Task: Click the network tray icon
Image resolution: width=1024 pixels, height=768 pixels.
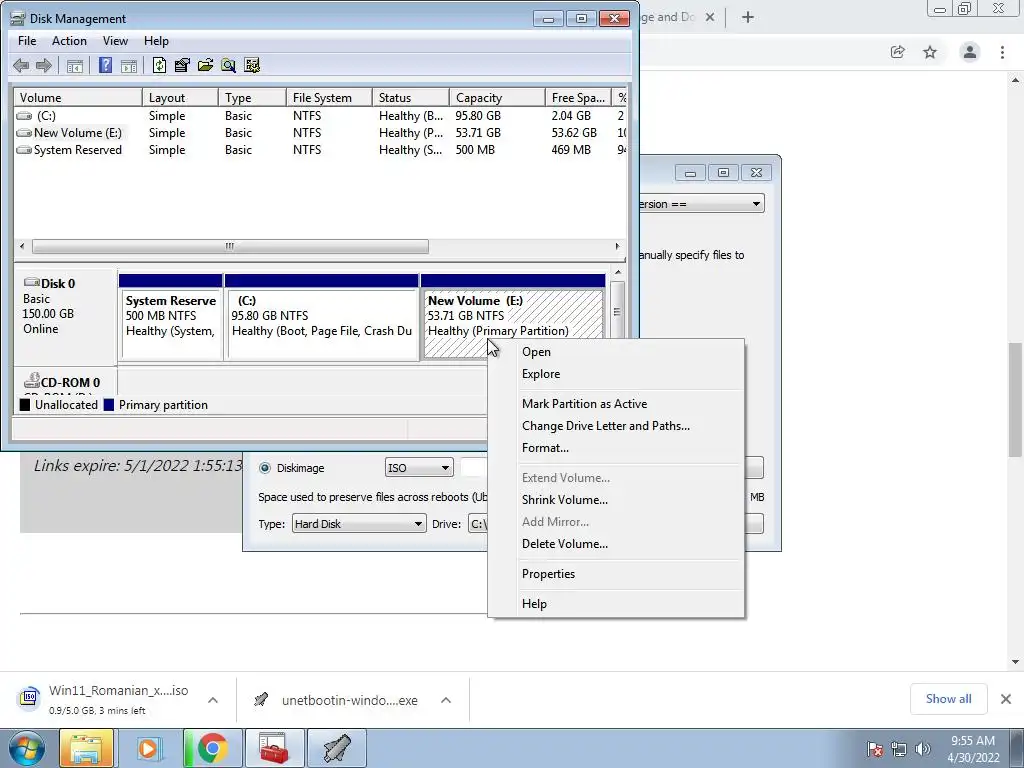Action: coord(899,749)
